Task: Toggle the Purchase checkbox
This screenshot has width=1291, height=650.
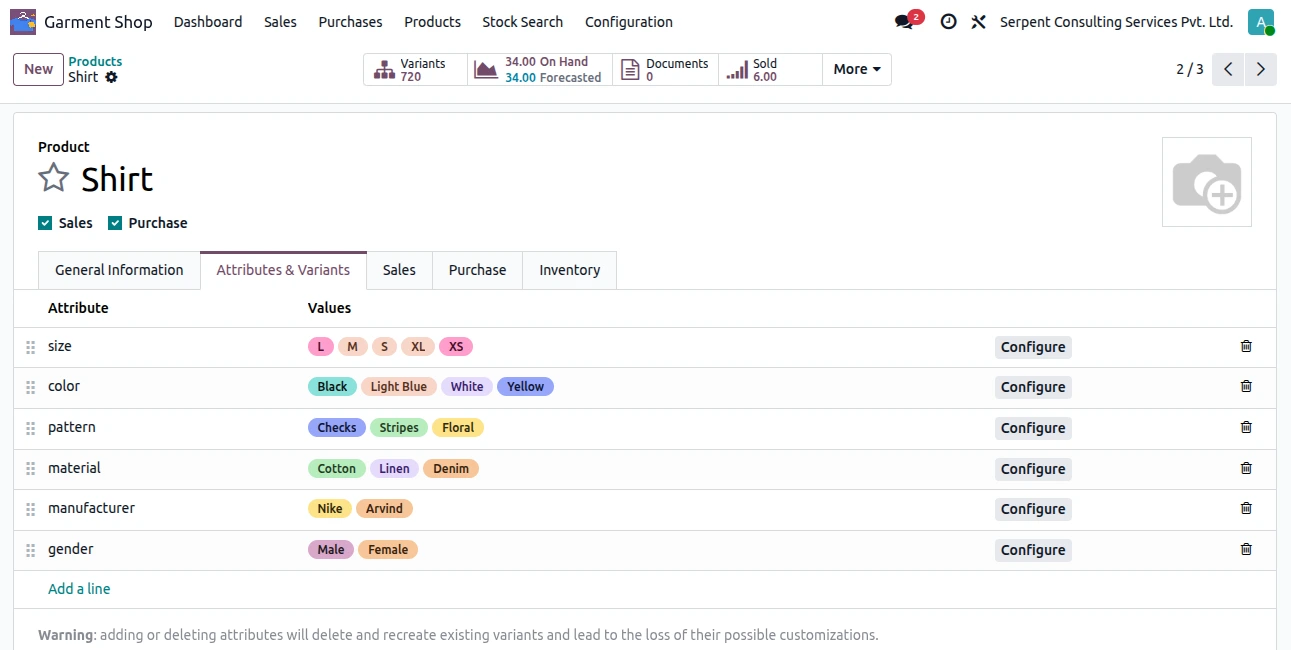Action: click(115, 223)
